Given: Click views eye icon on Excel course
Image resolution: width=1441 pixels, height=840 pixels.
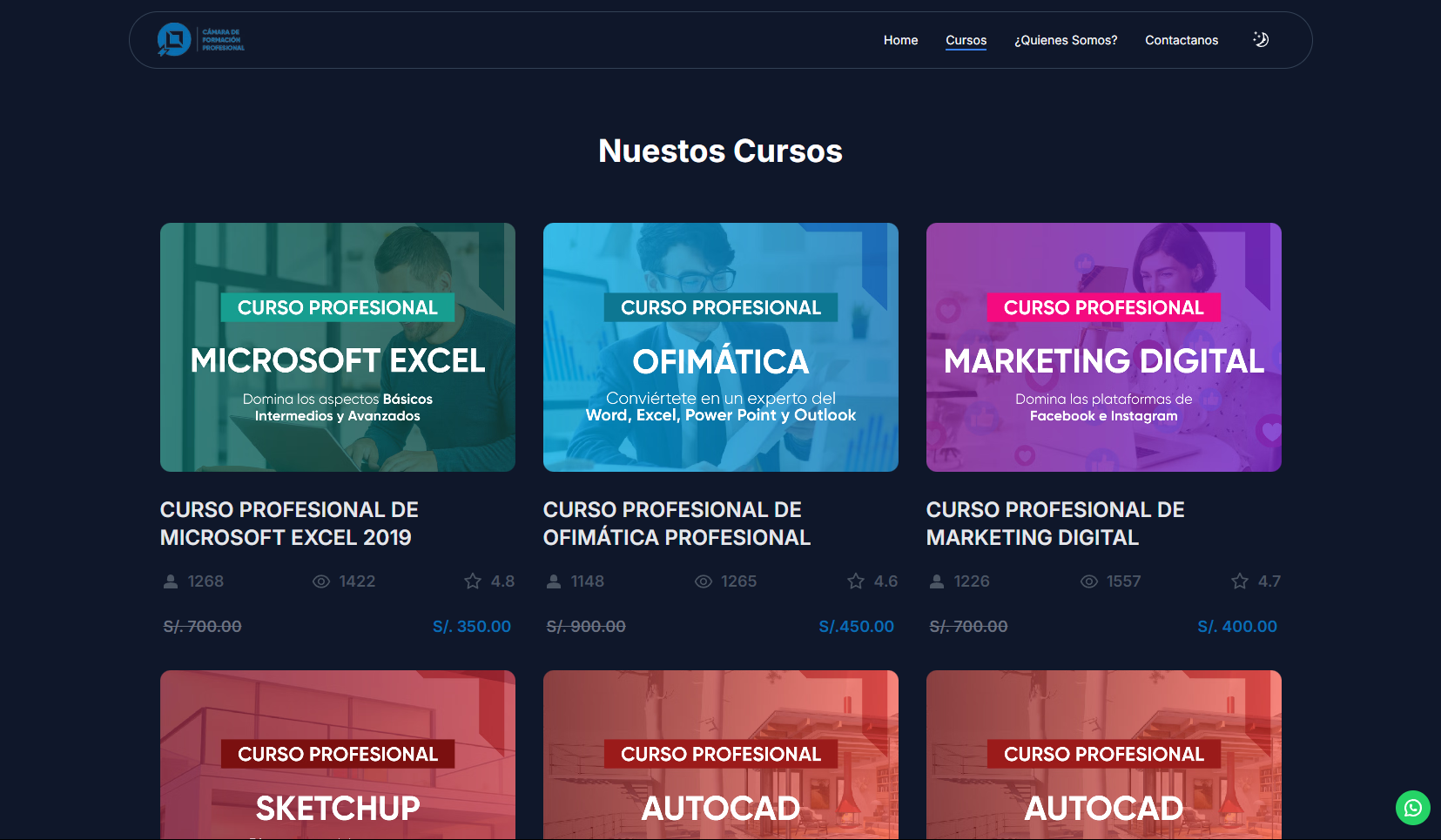Looking at the screenshot, I should pyautogui.click(x=321, y=581).
